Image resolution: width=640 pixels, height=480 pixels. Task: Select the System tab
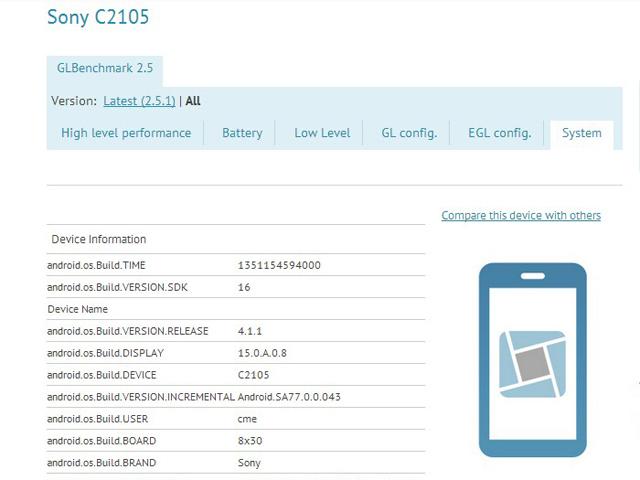pyautogui.click(x=581, y=133)
